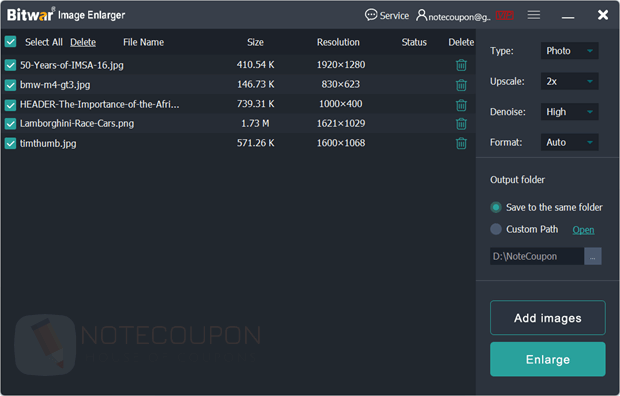Open the Type dropdown showing Photo
The height and width of the screenshot is (396, 620).
pyautogui.click(x=569, y=51)
